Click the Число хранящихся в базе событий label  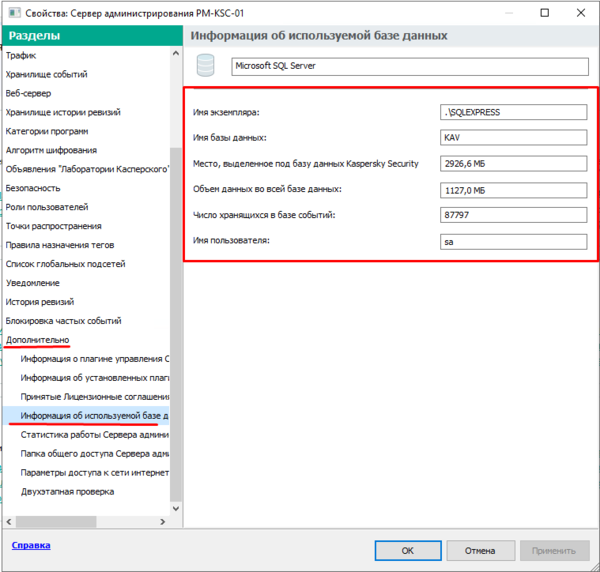264,215
